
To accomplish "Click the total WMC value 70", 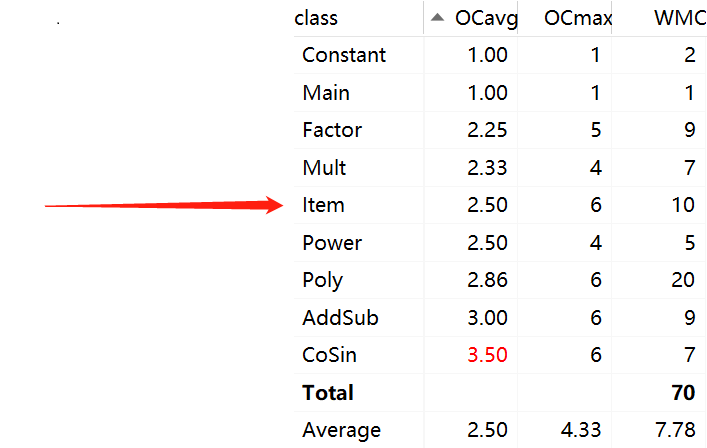I will click(683, 393).
